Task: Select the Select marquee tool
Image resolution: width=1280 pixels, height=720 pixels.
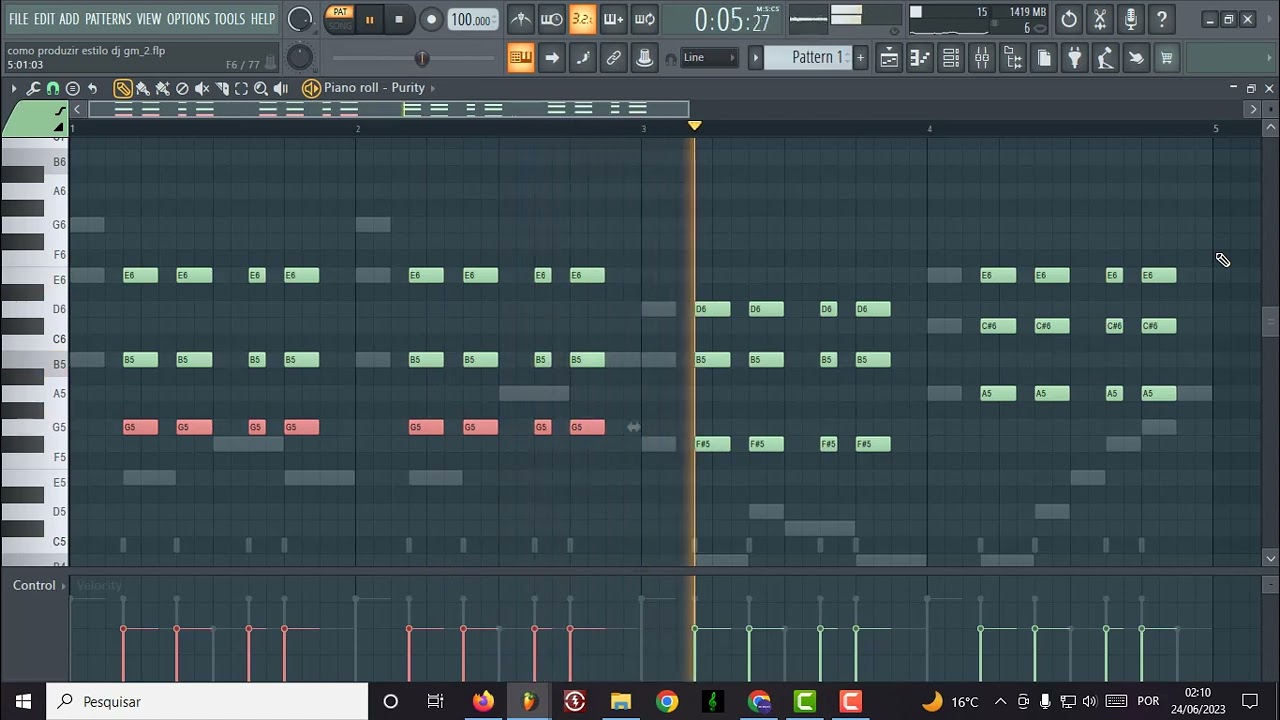Action: 241,89
